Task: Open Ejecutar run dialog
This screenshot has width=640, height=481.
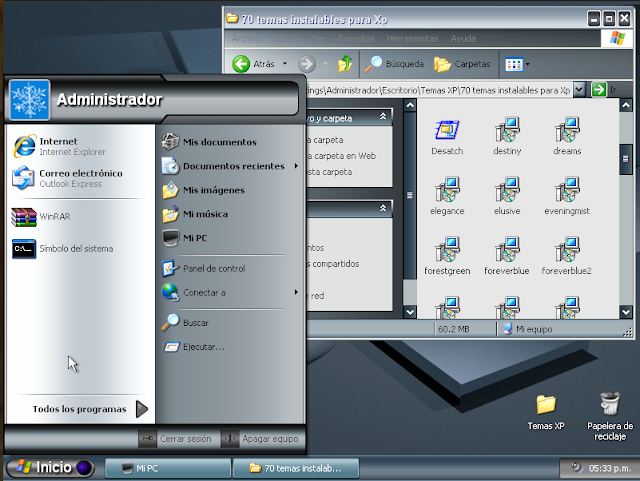Action: pyautogui.click(x=193, y=347)
